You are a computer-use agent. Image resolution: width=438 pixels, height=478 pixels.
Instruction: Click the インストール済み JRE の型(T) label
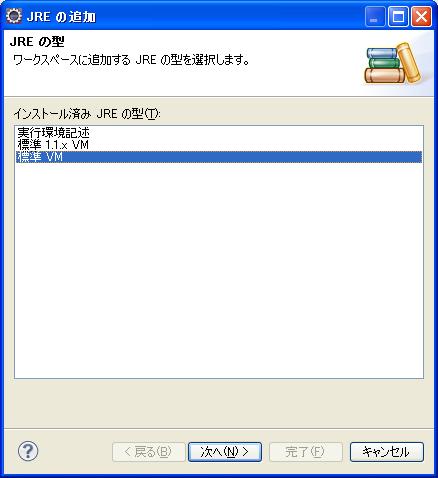point(87,114)
